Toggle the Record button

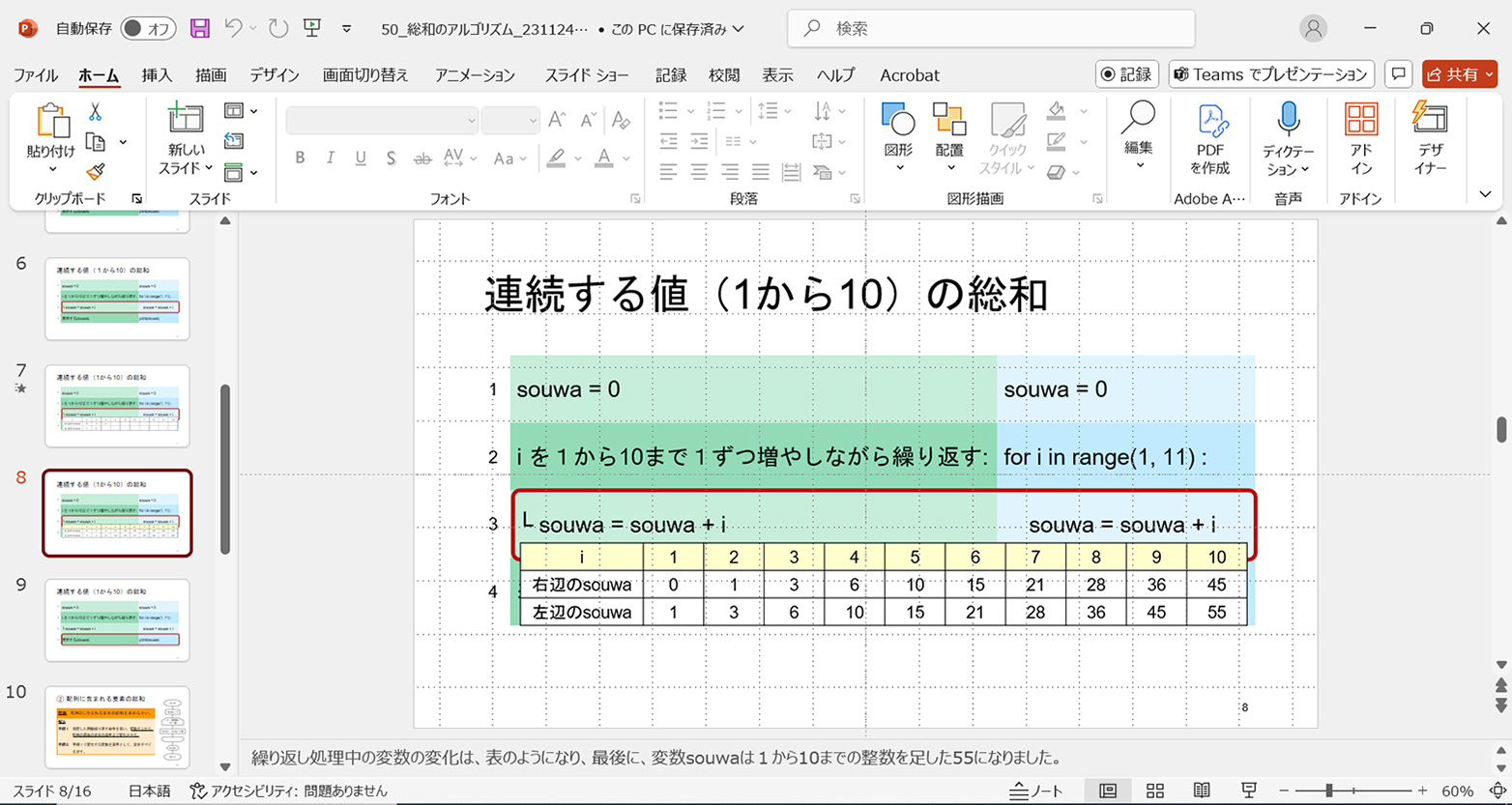pyautogui.click(x=1127, y=74)
